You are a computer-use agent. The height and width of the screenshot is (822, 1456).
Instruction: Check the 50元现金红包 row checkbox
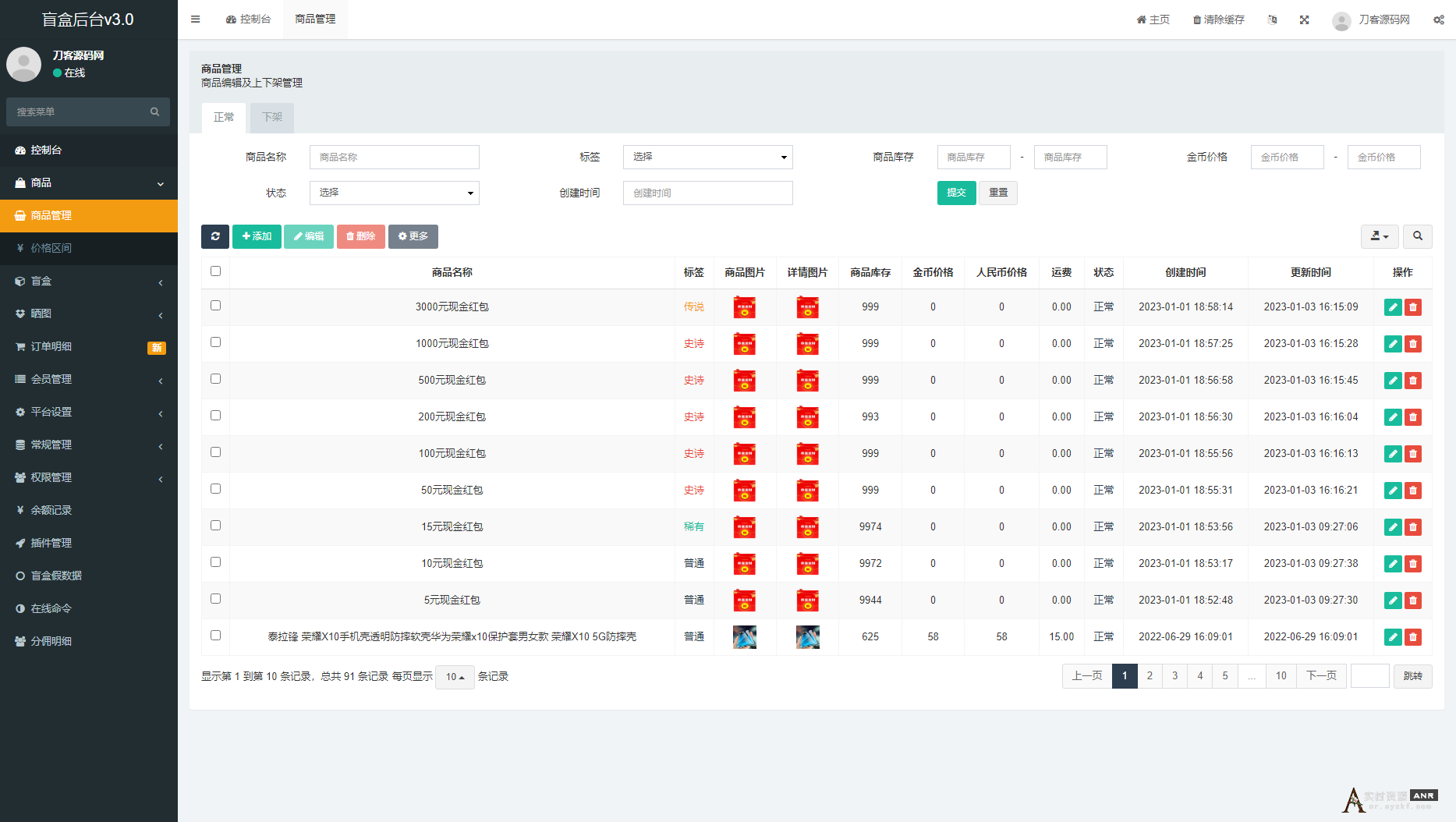pyautogui.click(x=215, y=489)
